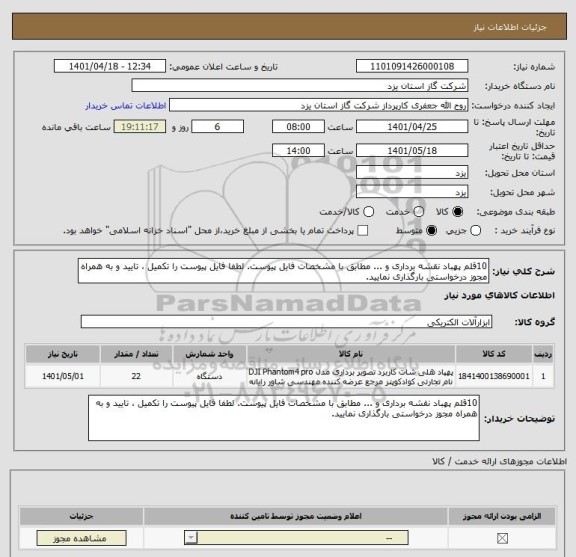Choose متوسط purchase process type
Image resolution: width=576 pixels, height=557 pixels.
click(431, 231)
